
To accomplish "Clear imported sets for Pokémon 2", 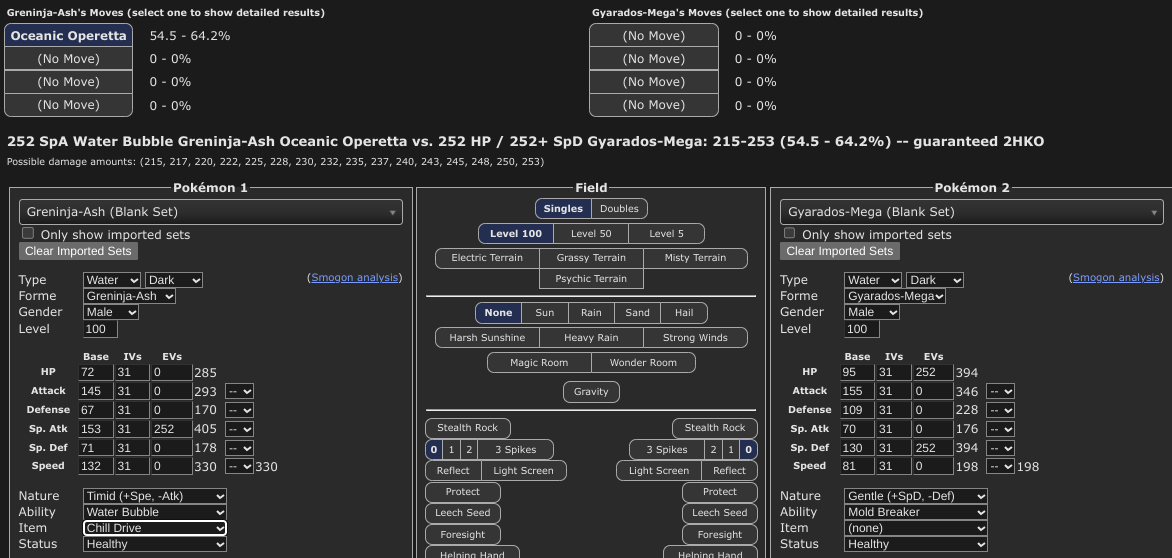I will (x=839, y=251).
